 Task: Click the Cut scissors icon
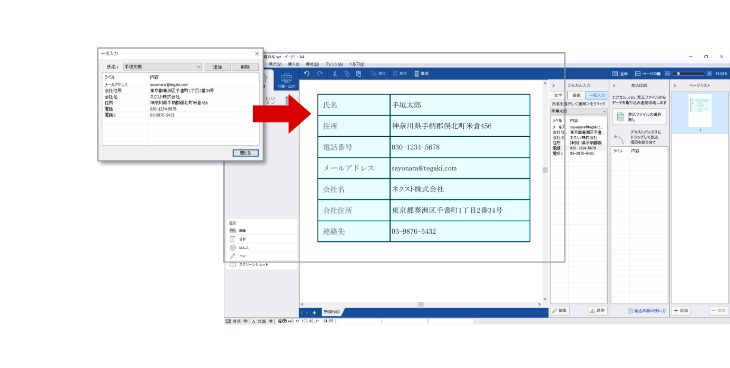coord(334,74)
